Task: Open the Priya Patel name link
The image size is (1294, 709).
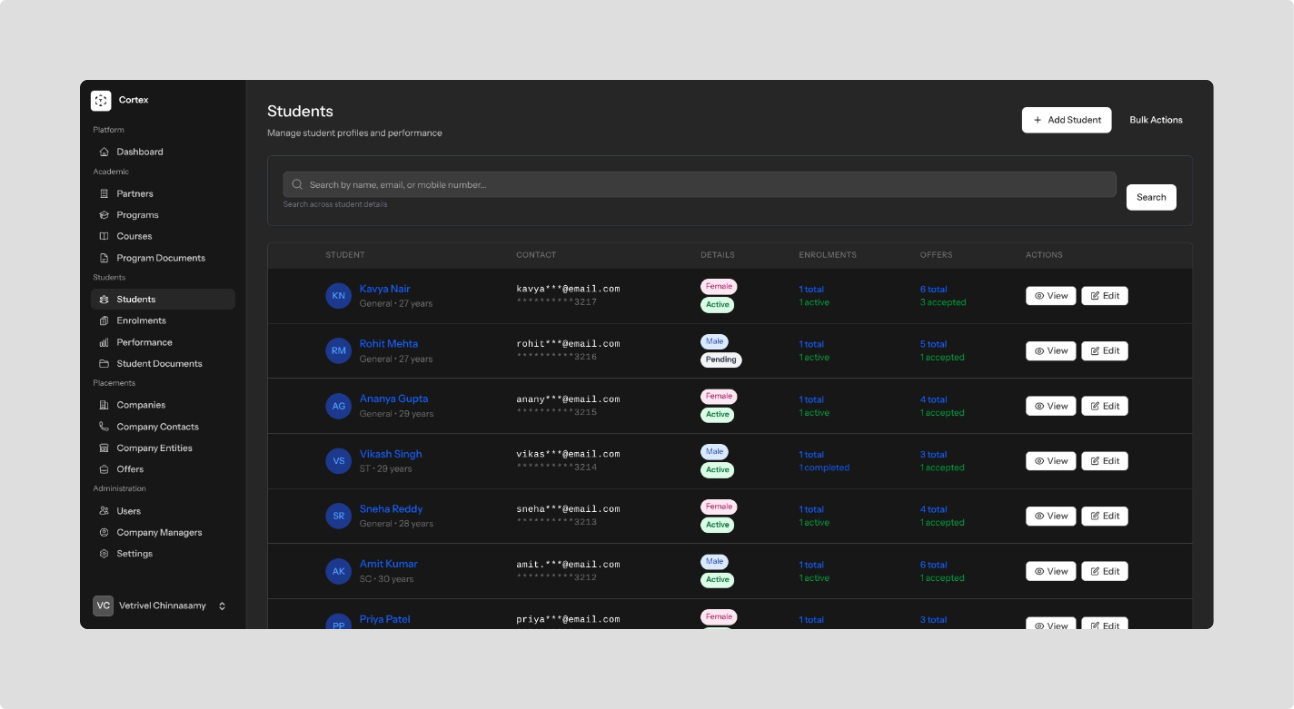Action: [x=385, y=619]
